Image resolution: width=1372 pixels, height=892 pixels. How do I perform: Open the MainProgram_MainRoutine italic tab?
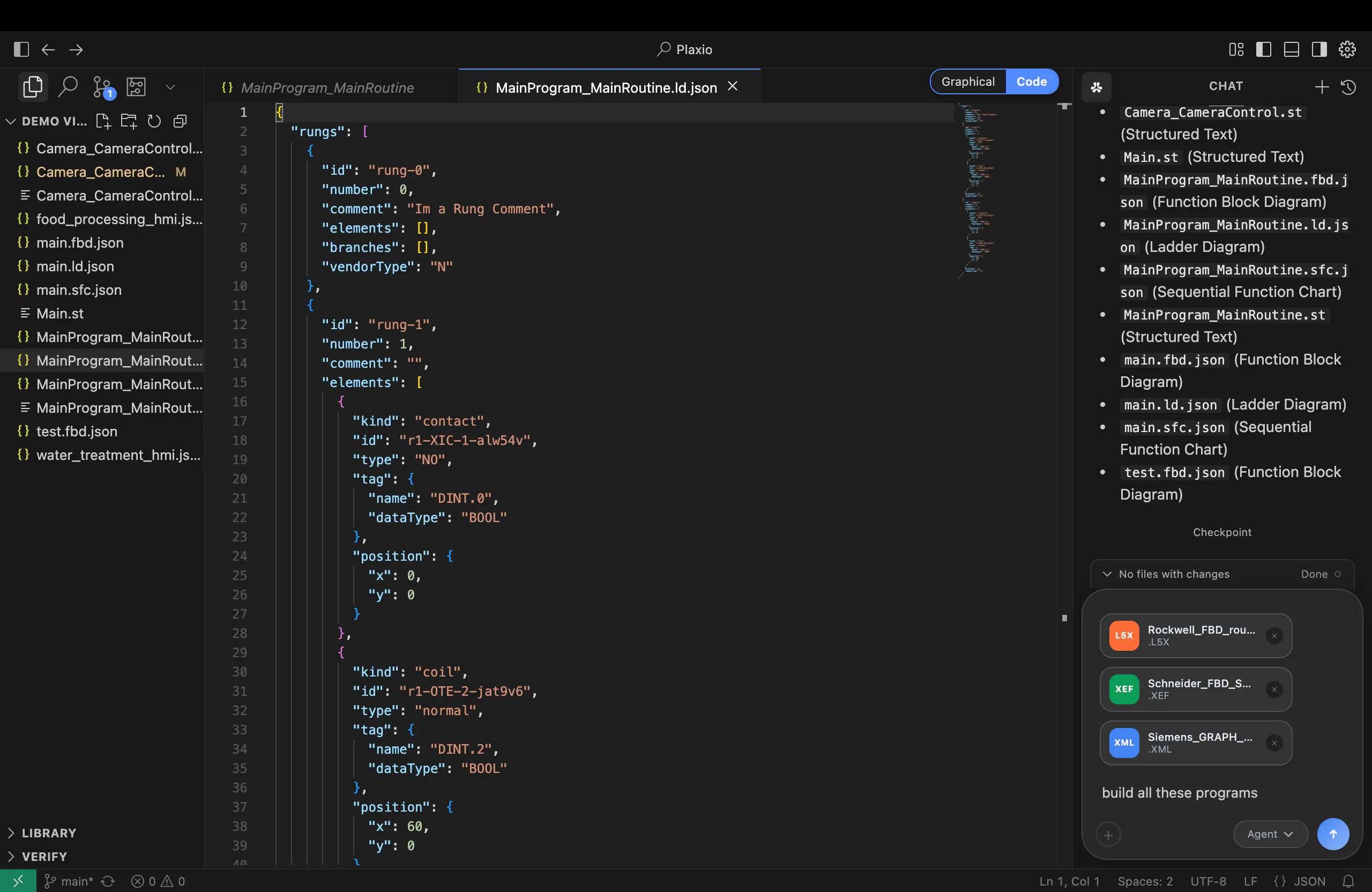tap(327, 87)
